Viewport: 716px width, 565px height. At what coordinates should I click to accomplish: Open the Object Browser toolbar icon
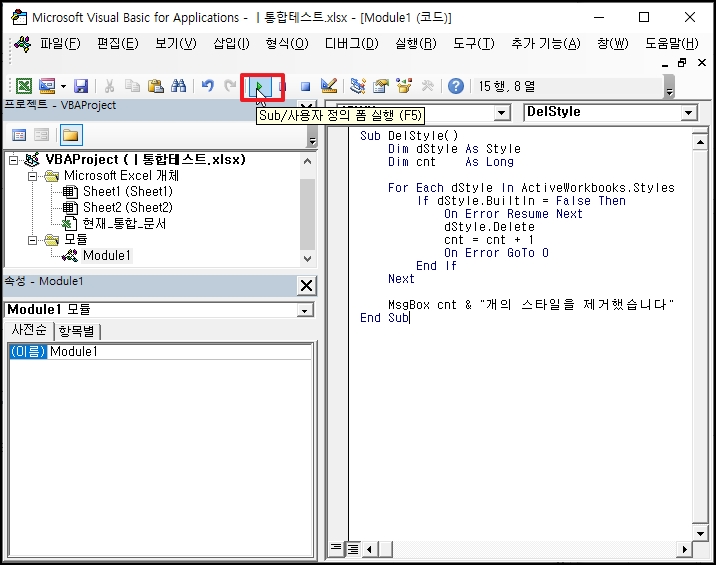(404, 86)
